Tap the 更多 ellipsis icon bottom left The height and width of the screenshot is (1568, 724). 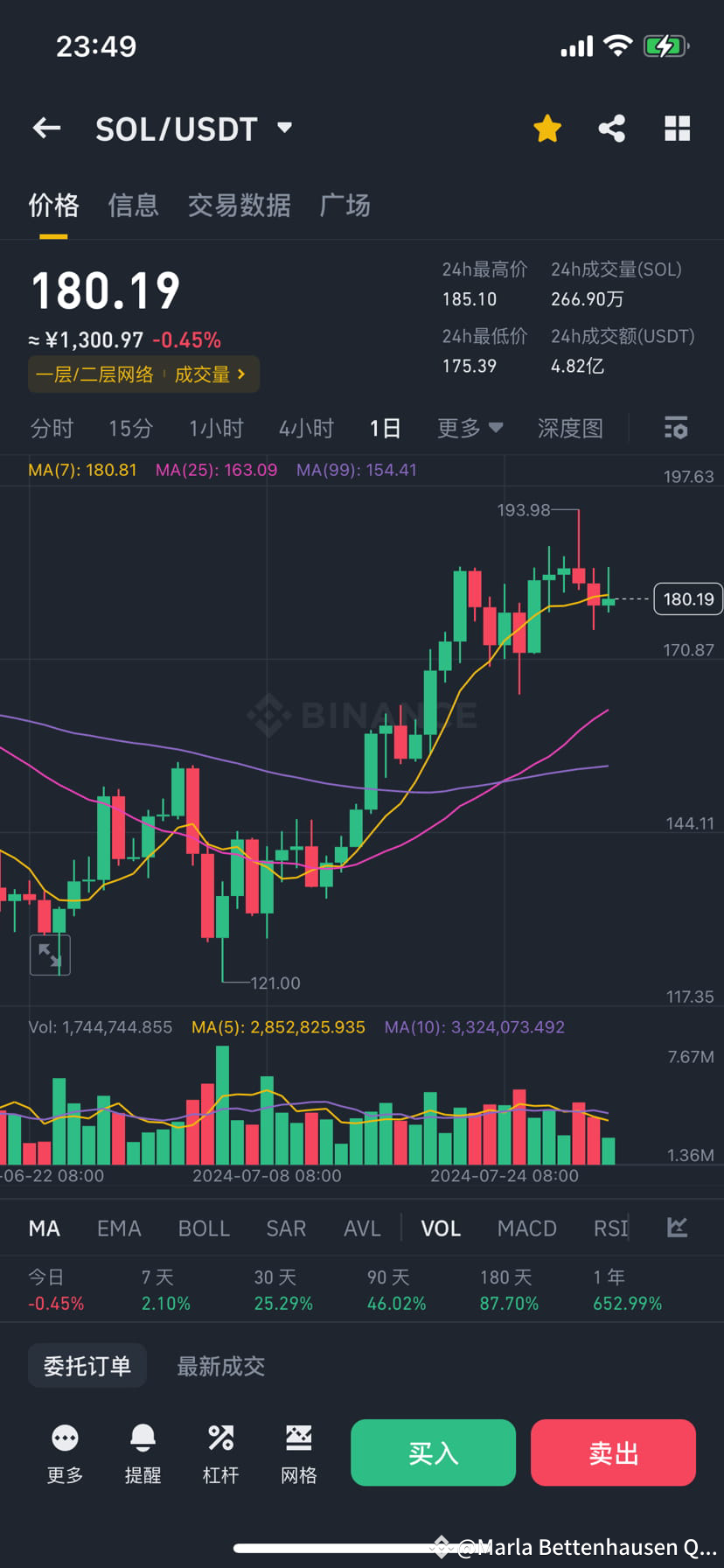[x=64, y=1452]
